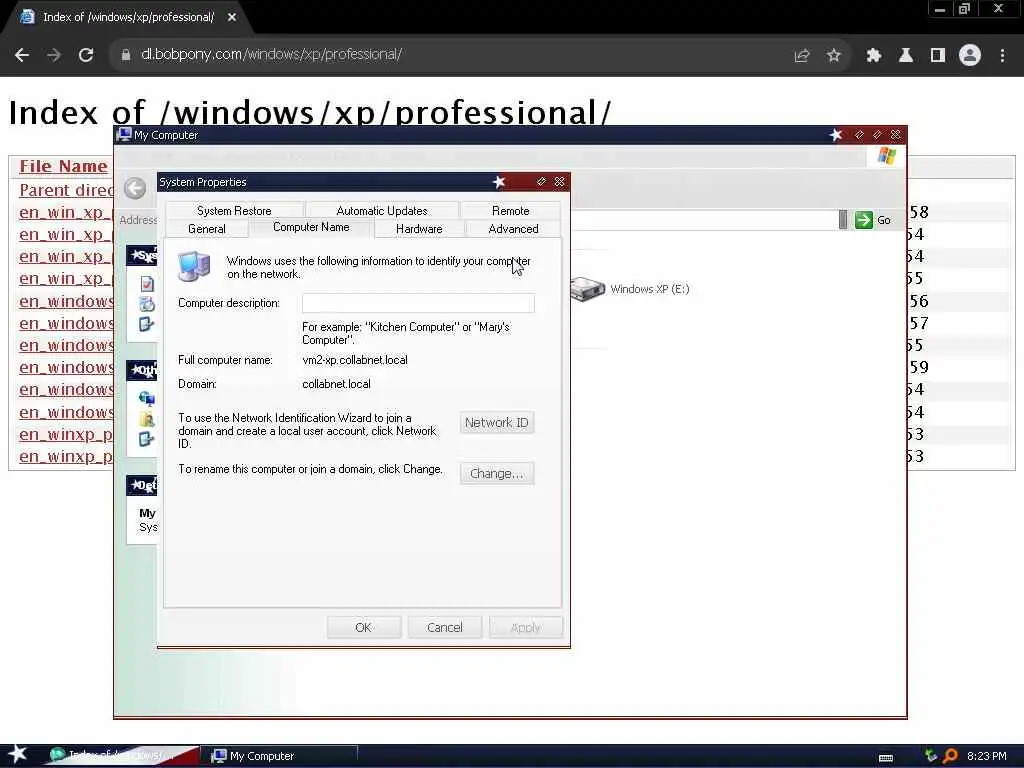Image resolution: width=1024 pixels, height=768 pixels.
Task: Click the Network ID button
Action: (496, 423)
